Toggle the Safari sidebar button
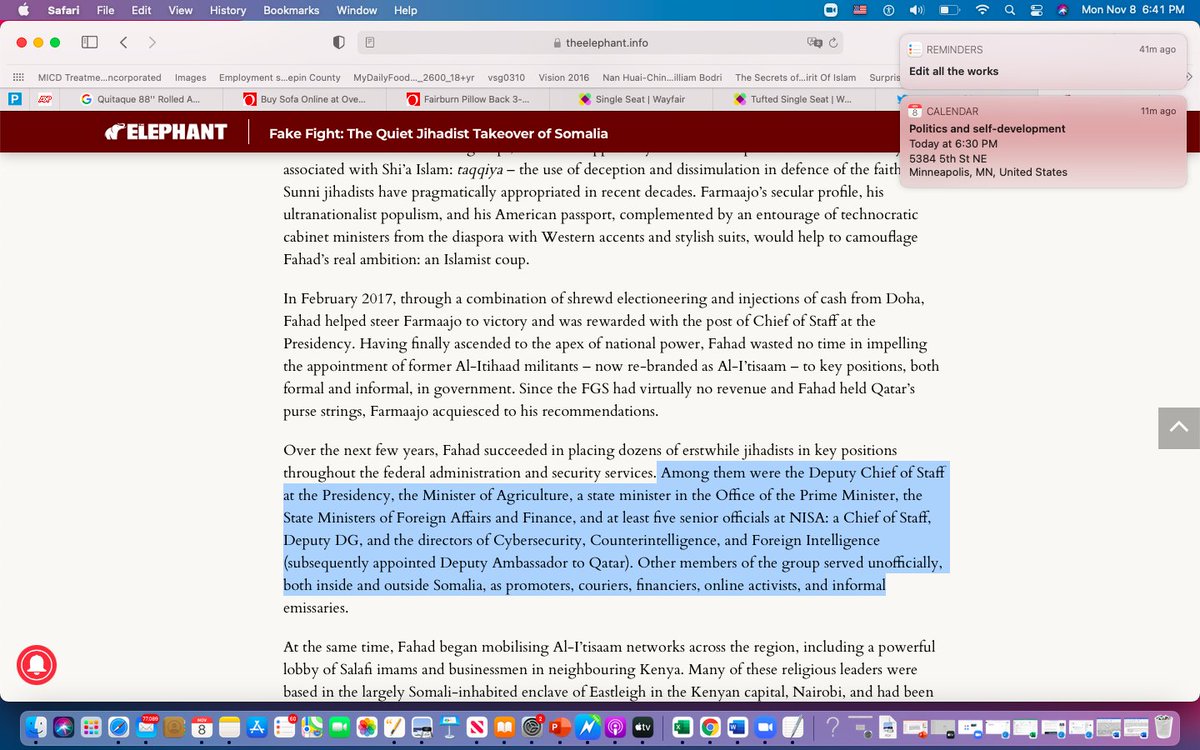1200x750 pixels. pos(89,43)
